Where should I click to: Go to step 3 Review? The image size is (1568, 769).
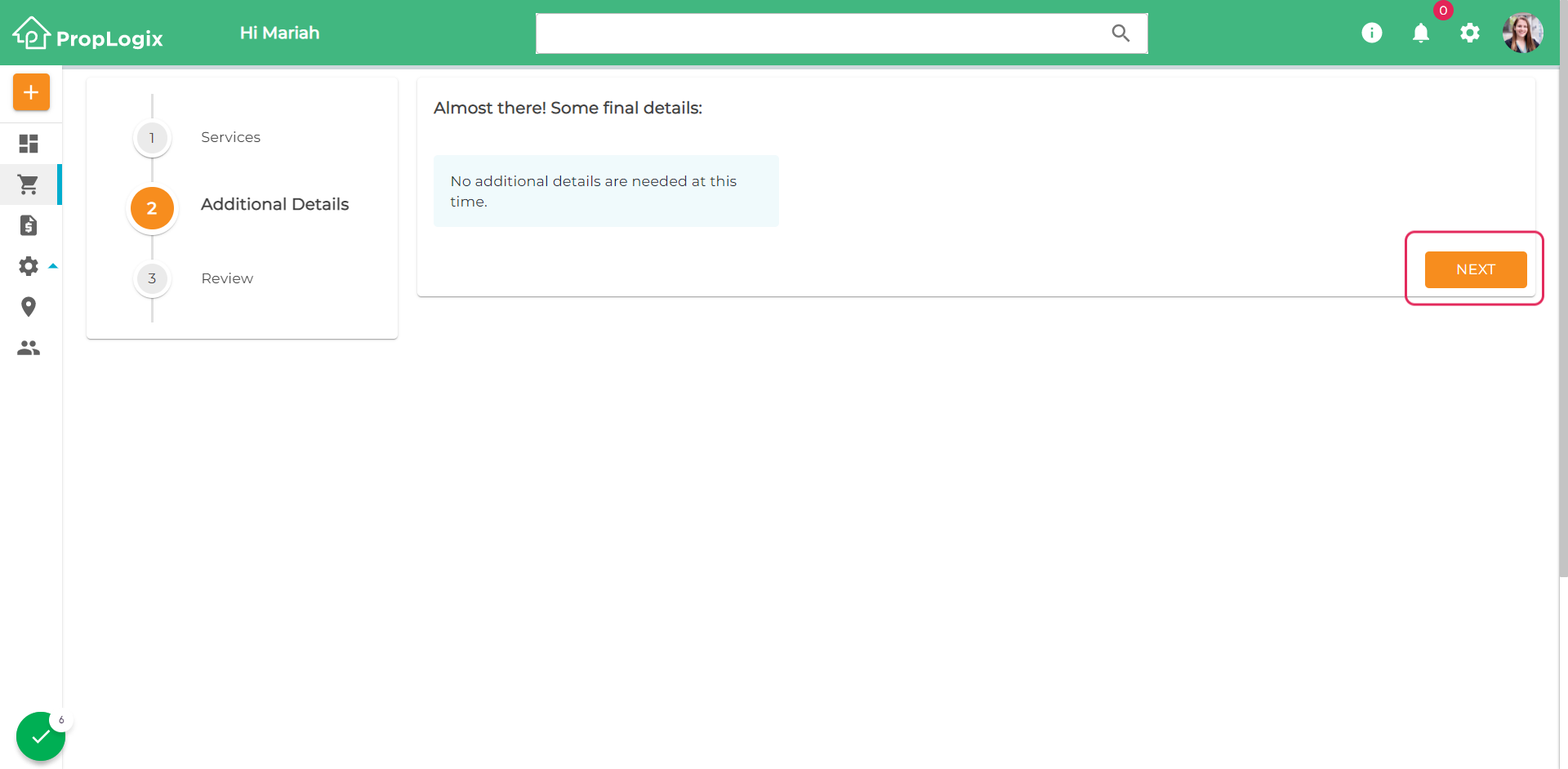tap(194, 278)
